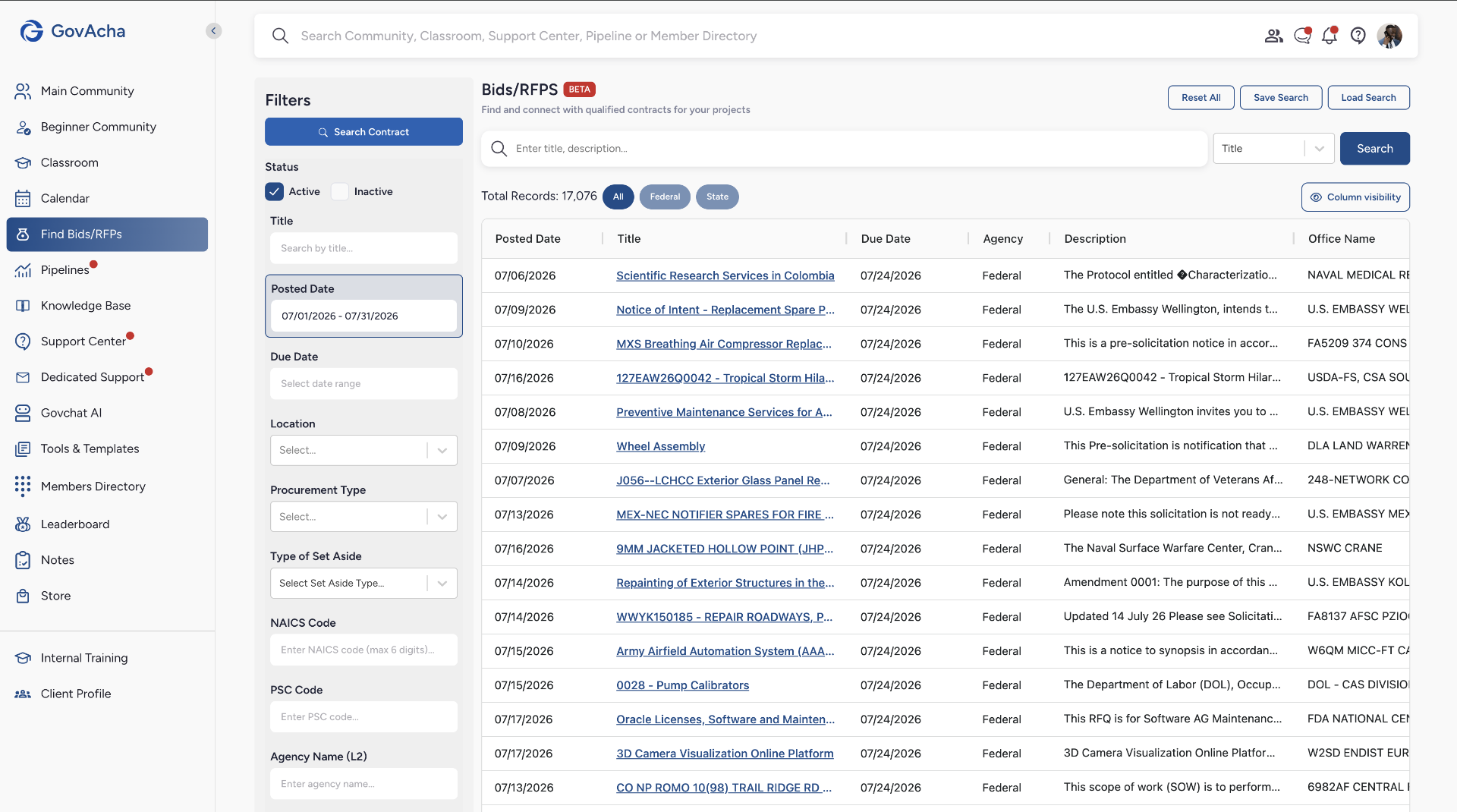The image size is (1457, 812).
Task: Click the Support Center question icon
Action: (23, 341)
